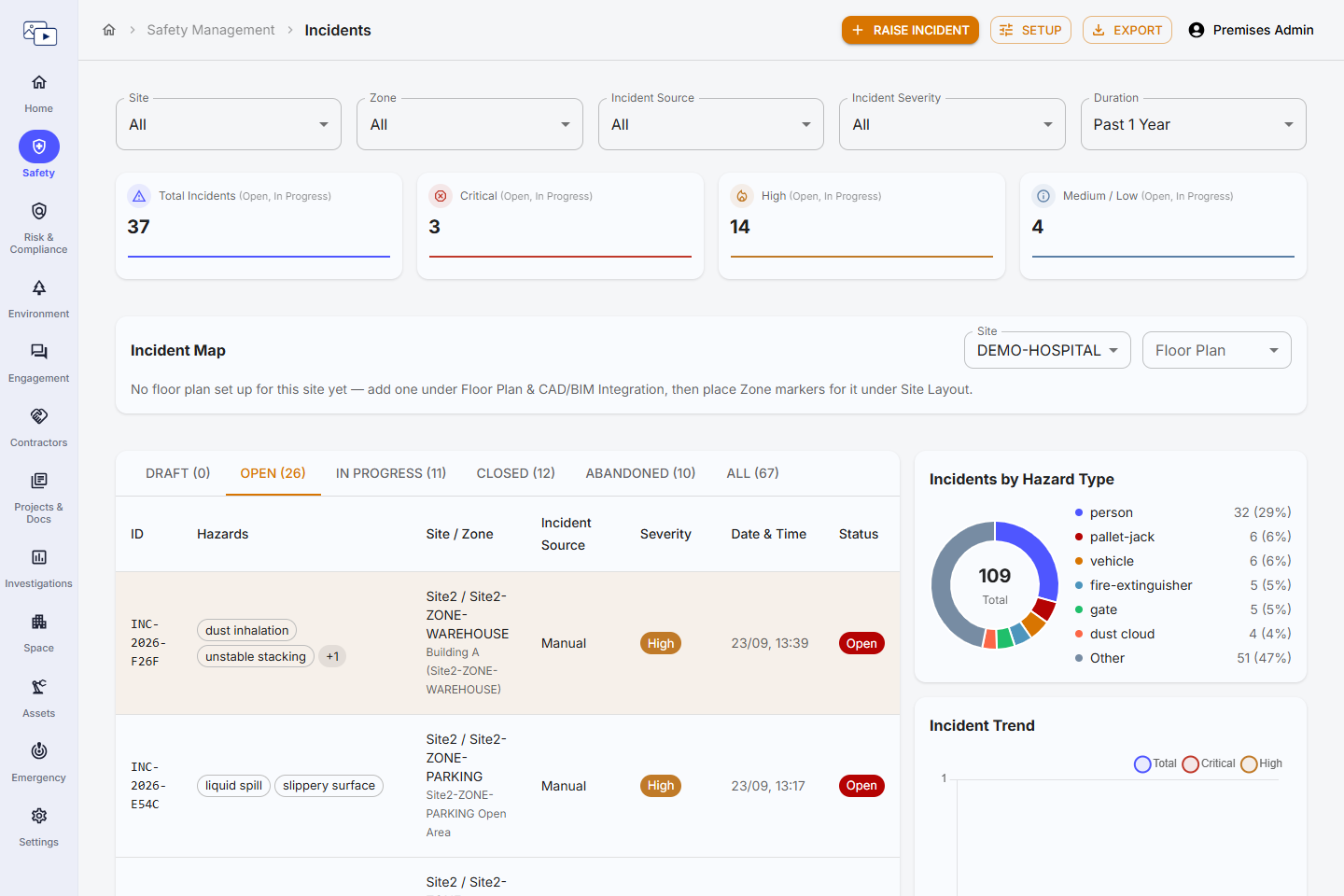Expand the Site filter dropdown
Screen dimensions: 1344x896
(229, 124)
